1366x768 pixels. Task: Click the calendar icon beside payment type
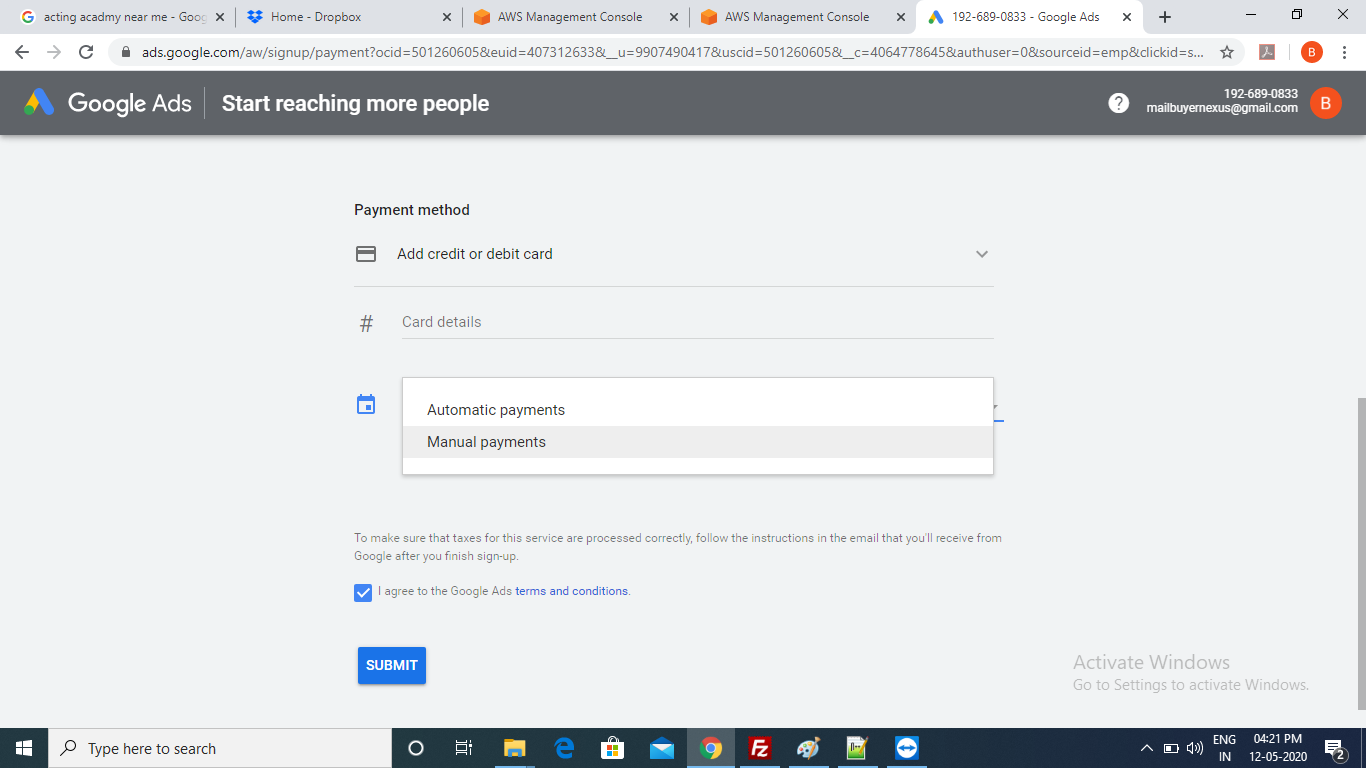(366, 404)
